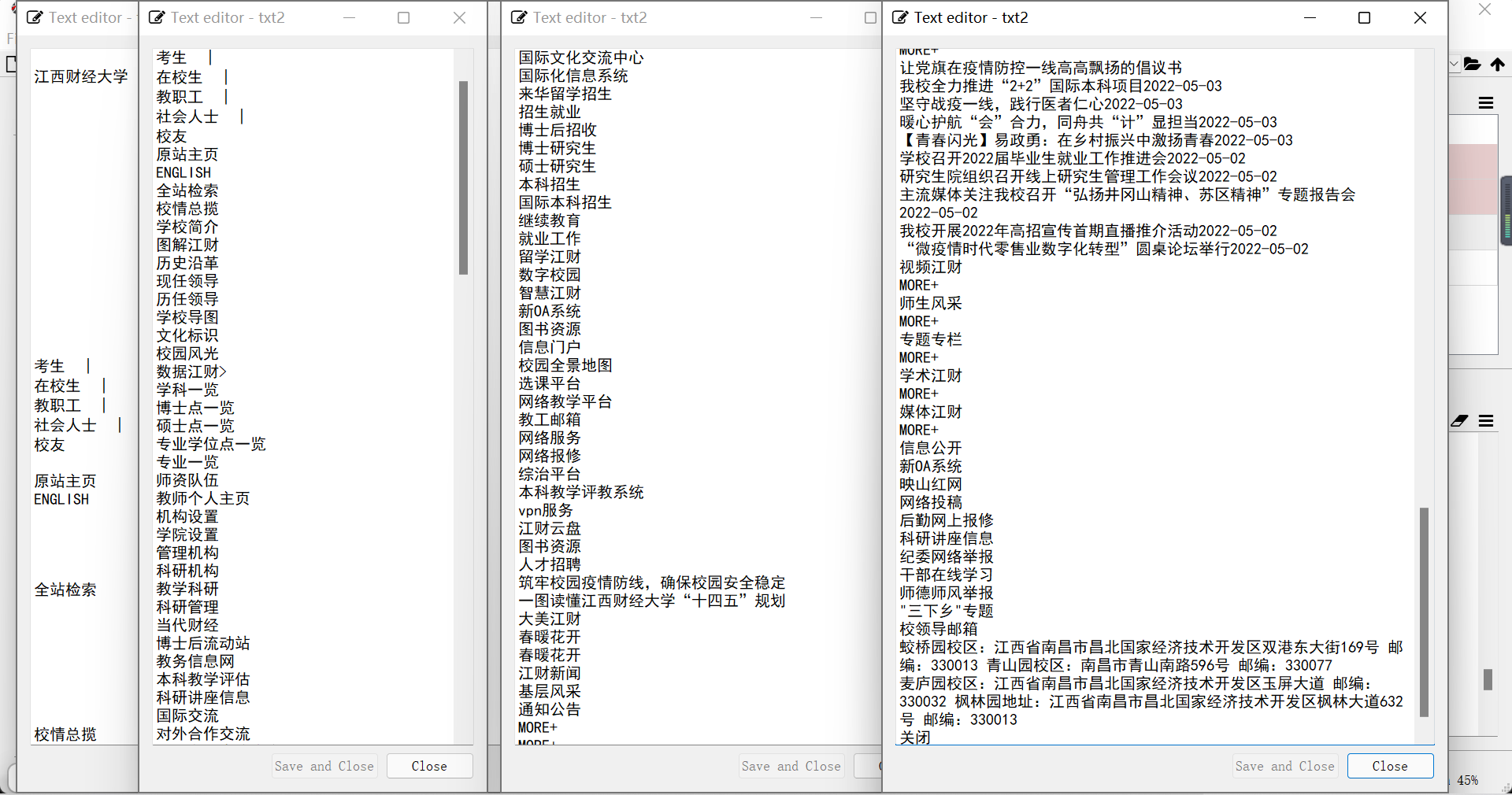Close the background application window behind the editors

tap(1484, 9)
